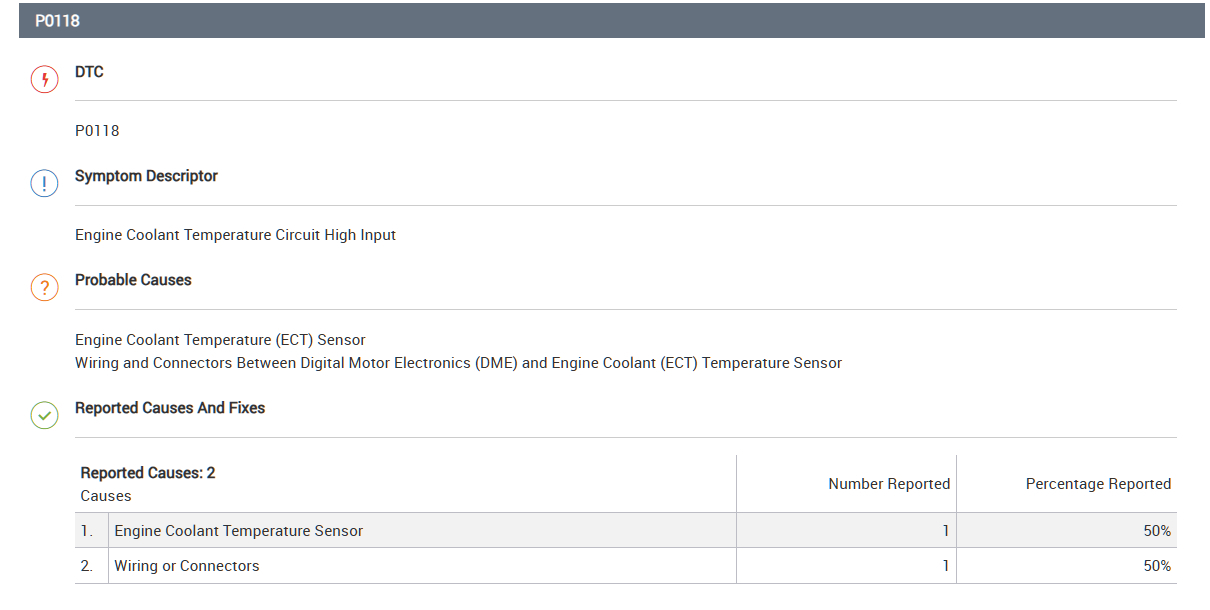Click the green checkmark Reported Causes icon
1210x610 pixels.
tap(44, 416)
